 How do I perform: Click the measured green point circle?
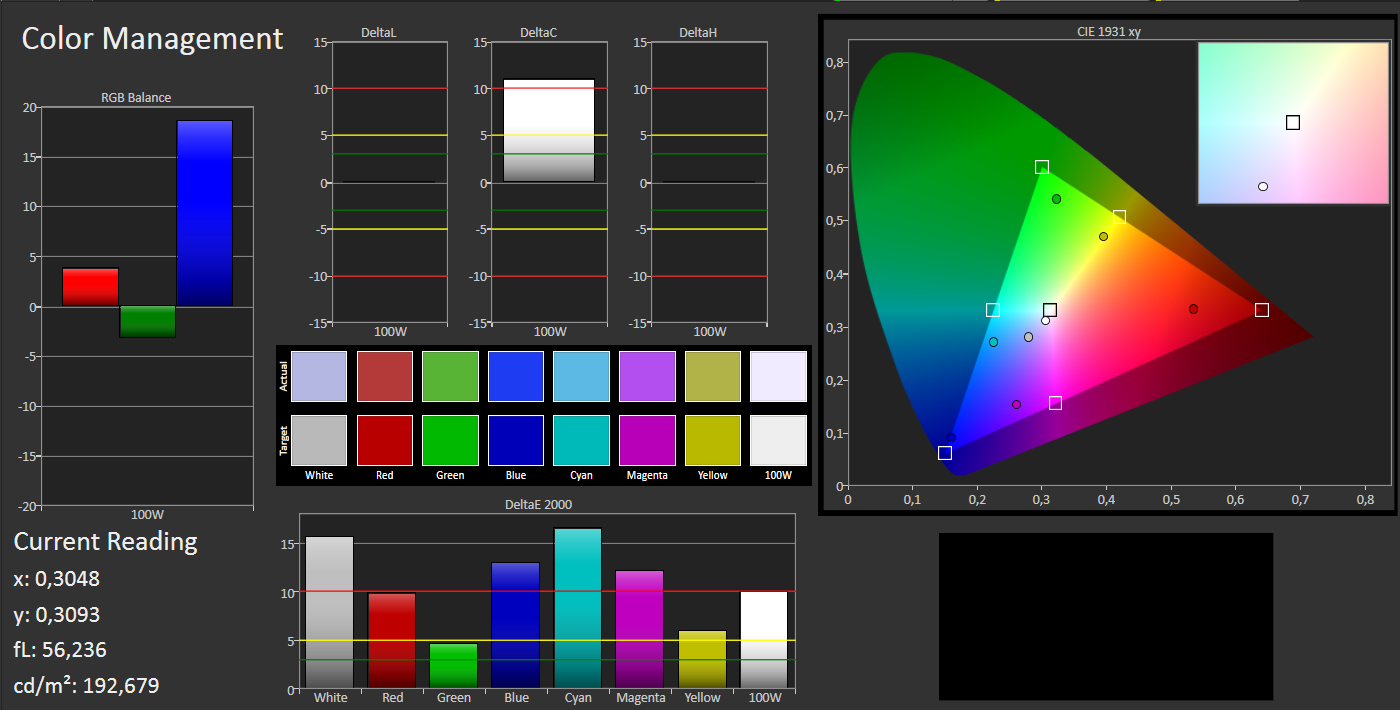point(1056,199)
